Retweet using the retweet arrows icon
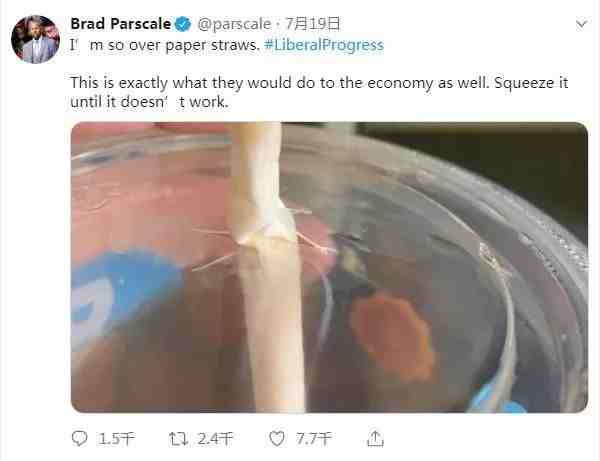 click(178, 438)
